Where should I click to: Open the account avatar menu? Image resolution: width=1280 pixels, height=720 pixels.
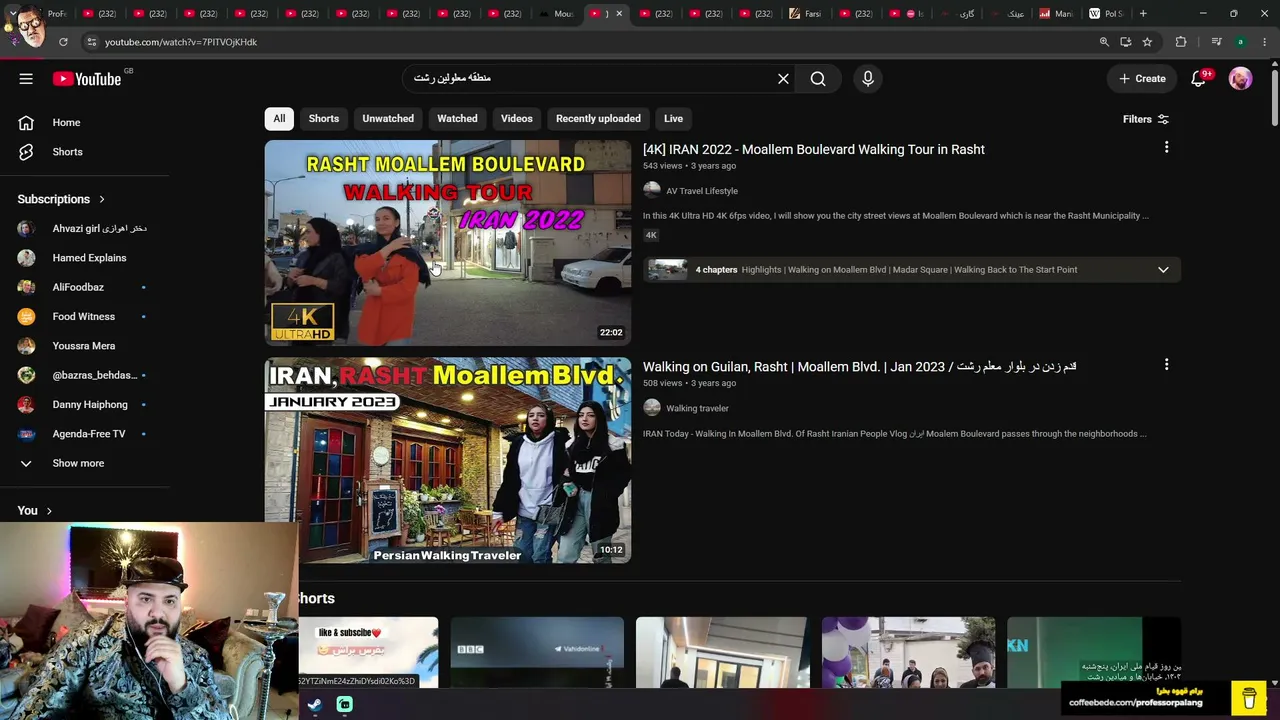(x=1240, y=79)
